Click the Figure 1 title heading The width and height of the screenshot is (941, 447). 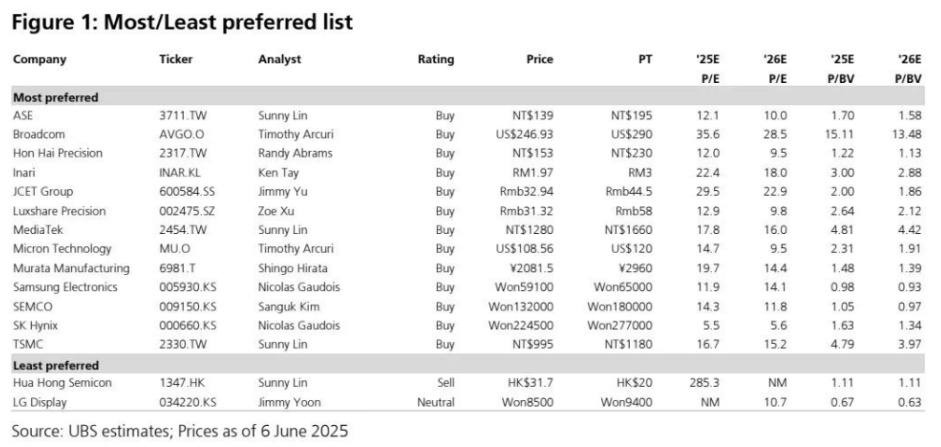(182, 20)
